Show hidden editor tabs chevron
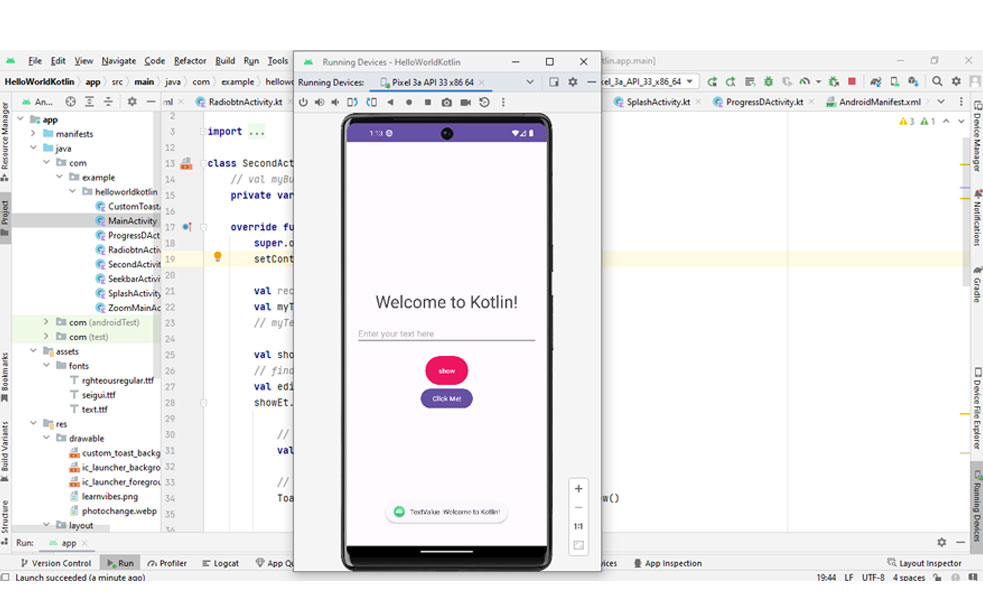 coord(941,102)
